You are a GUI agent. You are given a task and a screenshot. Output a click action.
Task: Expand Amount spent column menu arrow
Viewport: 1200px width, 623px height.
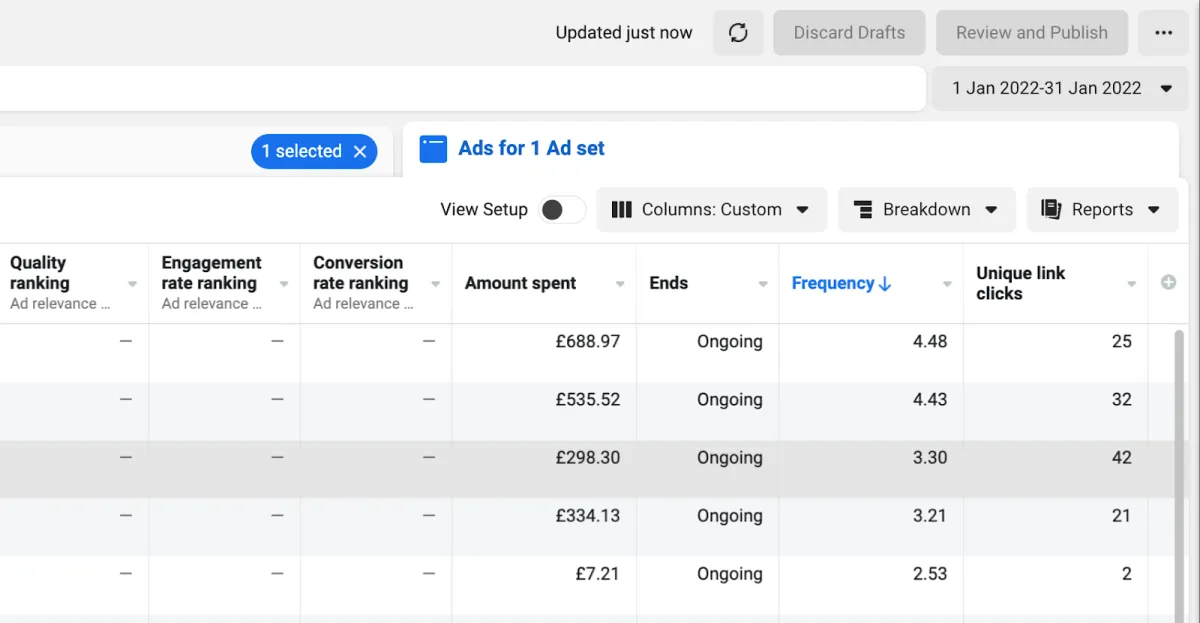tap(620, 284)
